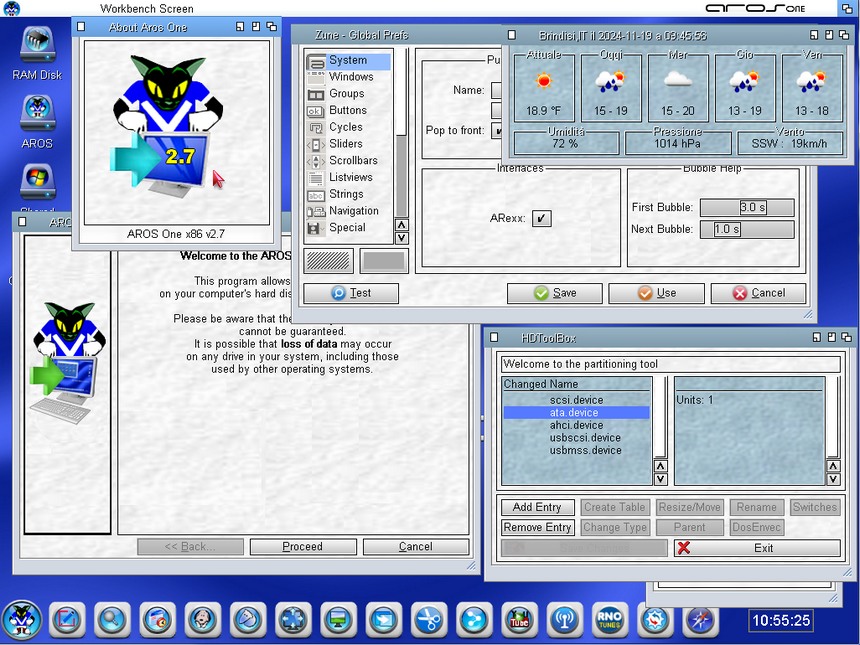Select the Listviews category in Zune list

point(348,177)
